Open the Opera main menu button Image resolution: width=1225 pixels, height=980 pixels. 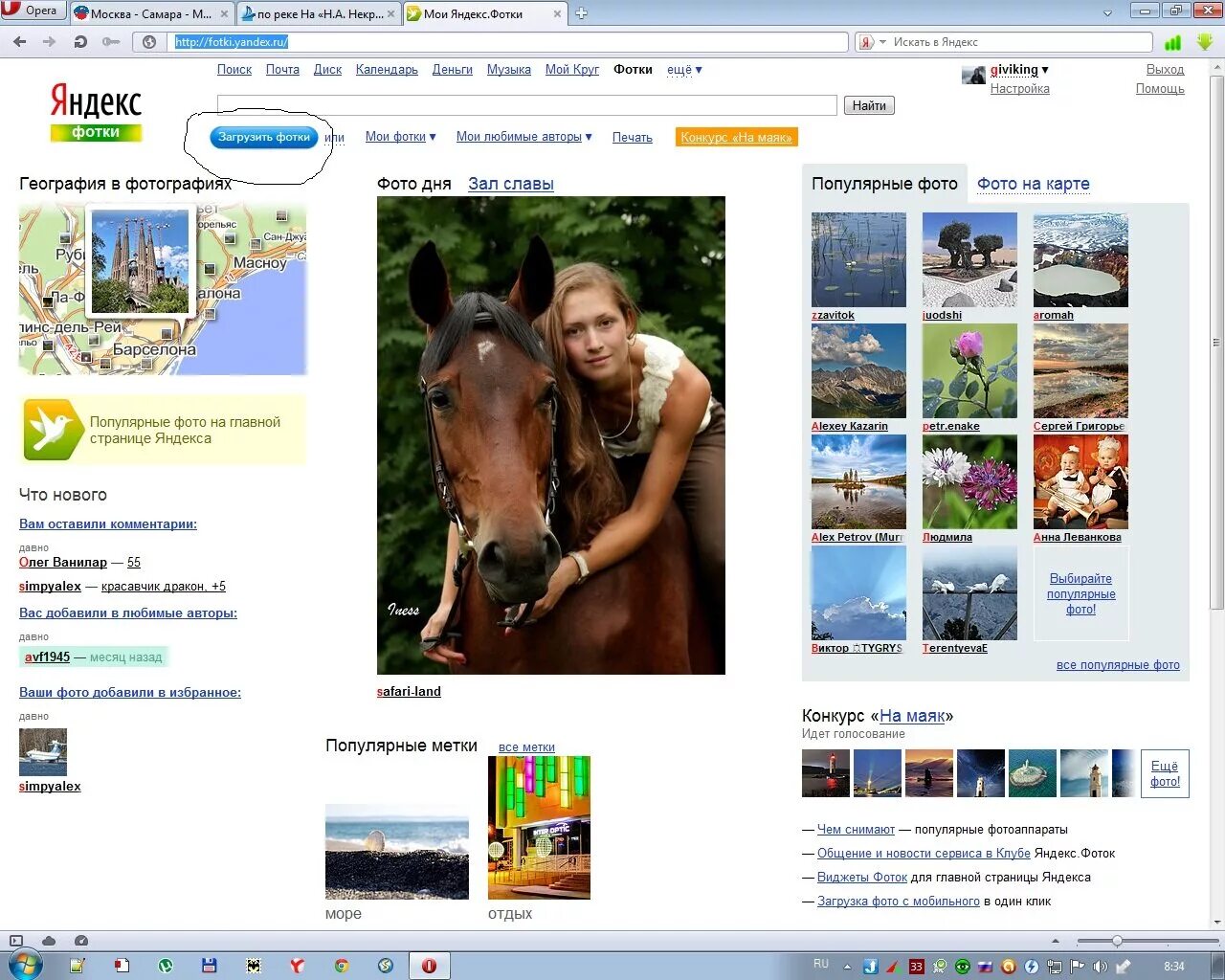(33, 11)
